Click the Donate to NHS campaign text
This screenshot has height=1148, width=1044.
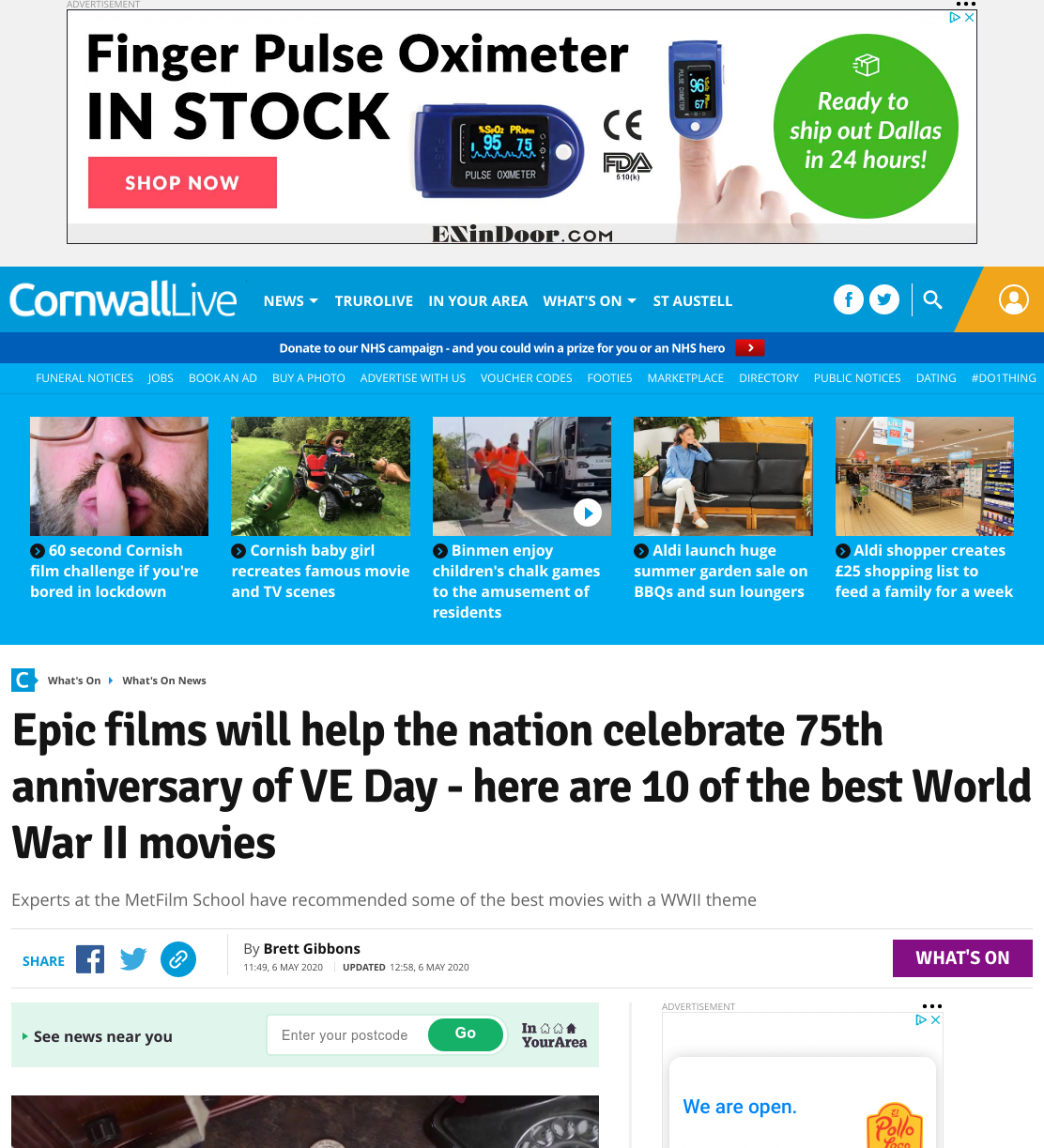tap(502, 348)
